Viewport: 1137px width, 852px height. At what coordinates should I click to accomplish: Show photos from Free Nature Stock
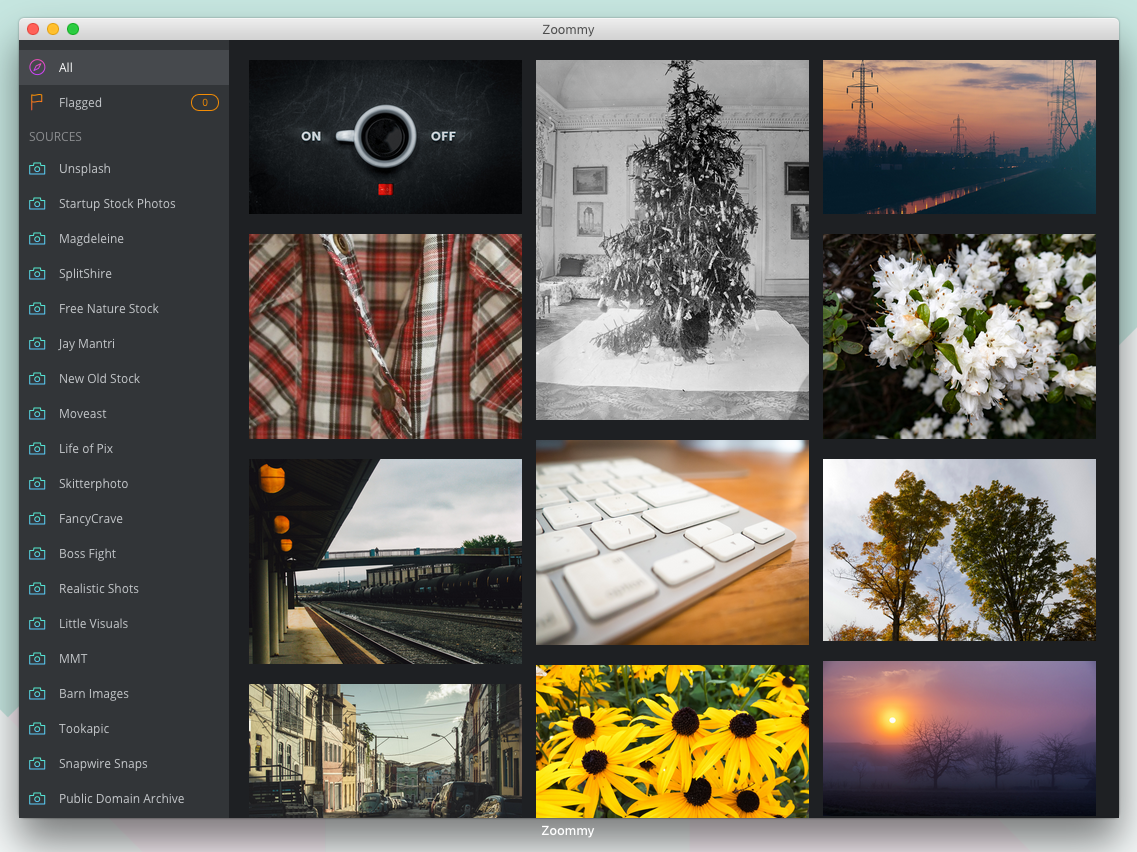108,309
